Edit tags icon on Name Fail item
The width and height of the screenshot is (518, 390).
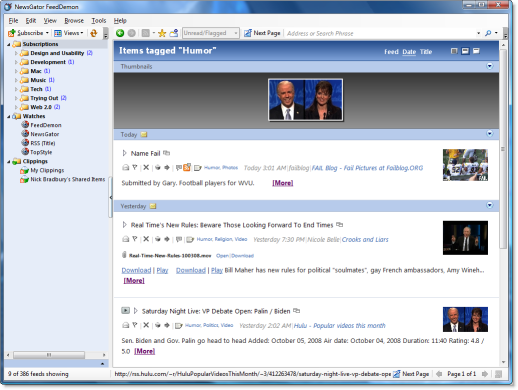198,168
